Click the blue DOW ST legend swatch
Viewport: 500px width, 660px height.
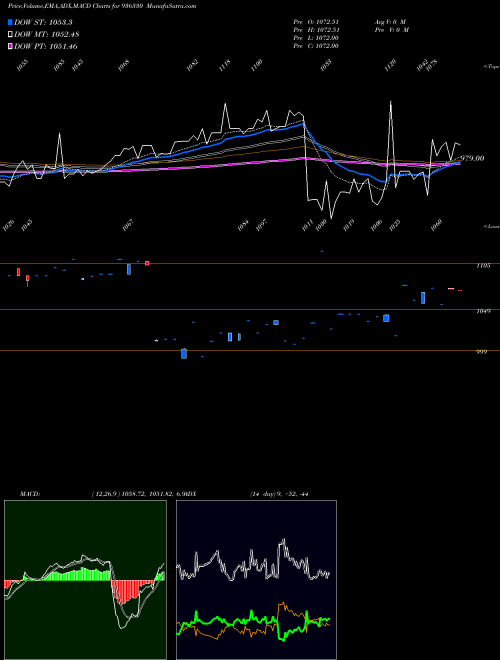pyautogui.click(x=10, y=22)
